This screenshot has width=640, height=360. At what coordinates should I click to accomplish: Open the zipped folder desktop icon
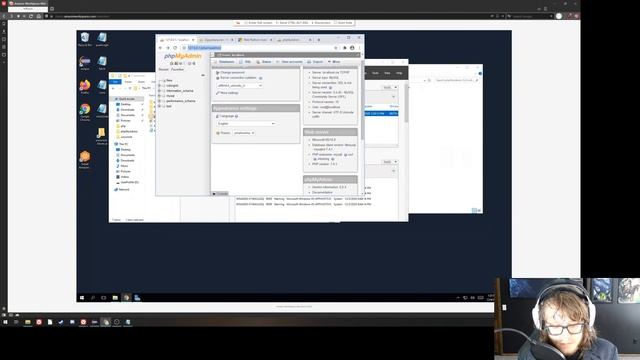101,136
